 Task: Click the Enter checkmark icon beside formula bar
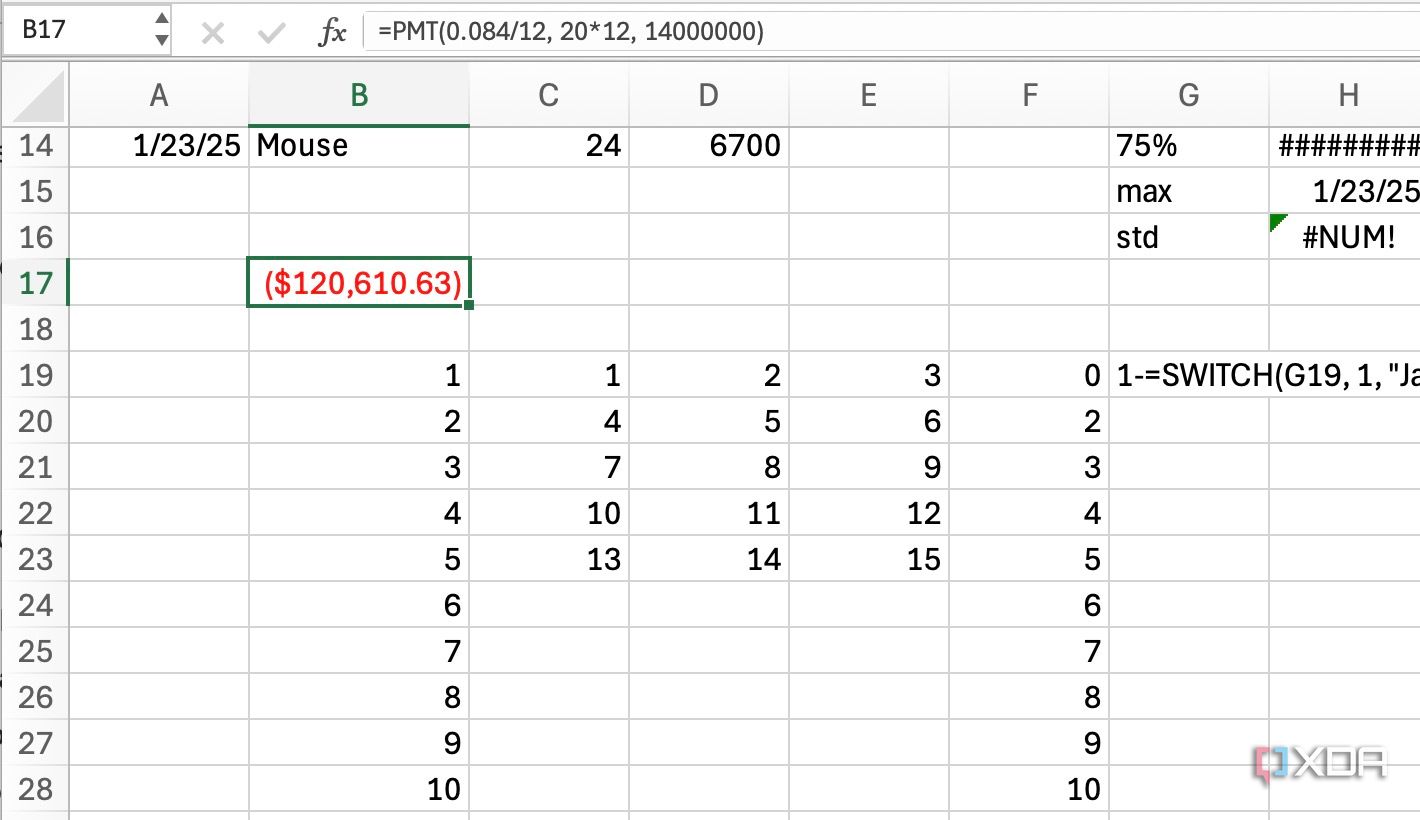click(x=269, y=32)
